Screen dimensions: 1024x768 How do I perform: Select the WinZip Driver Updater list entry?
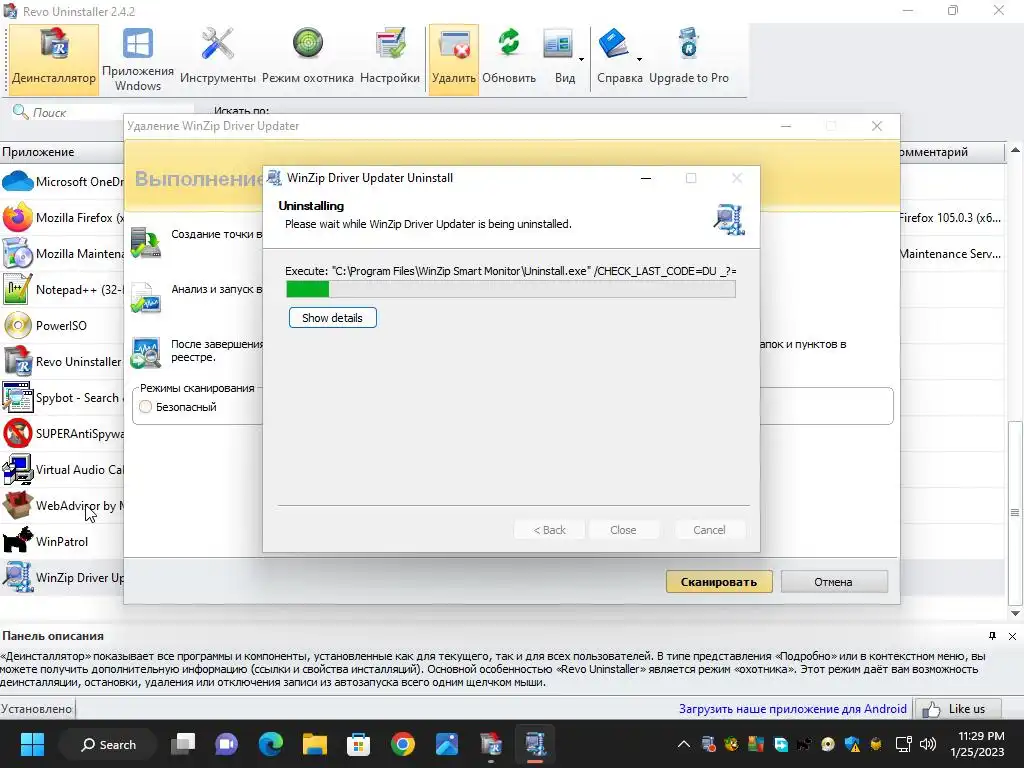(x=62, y=577)
